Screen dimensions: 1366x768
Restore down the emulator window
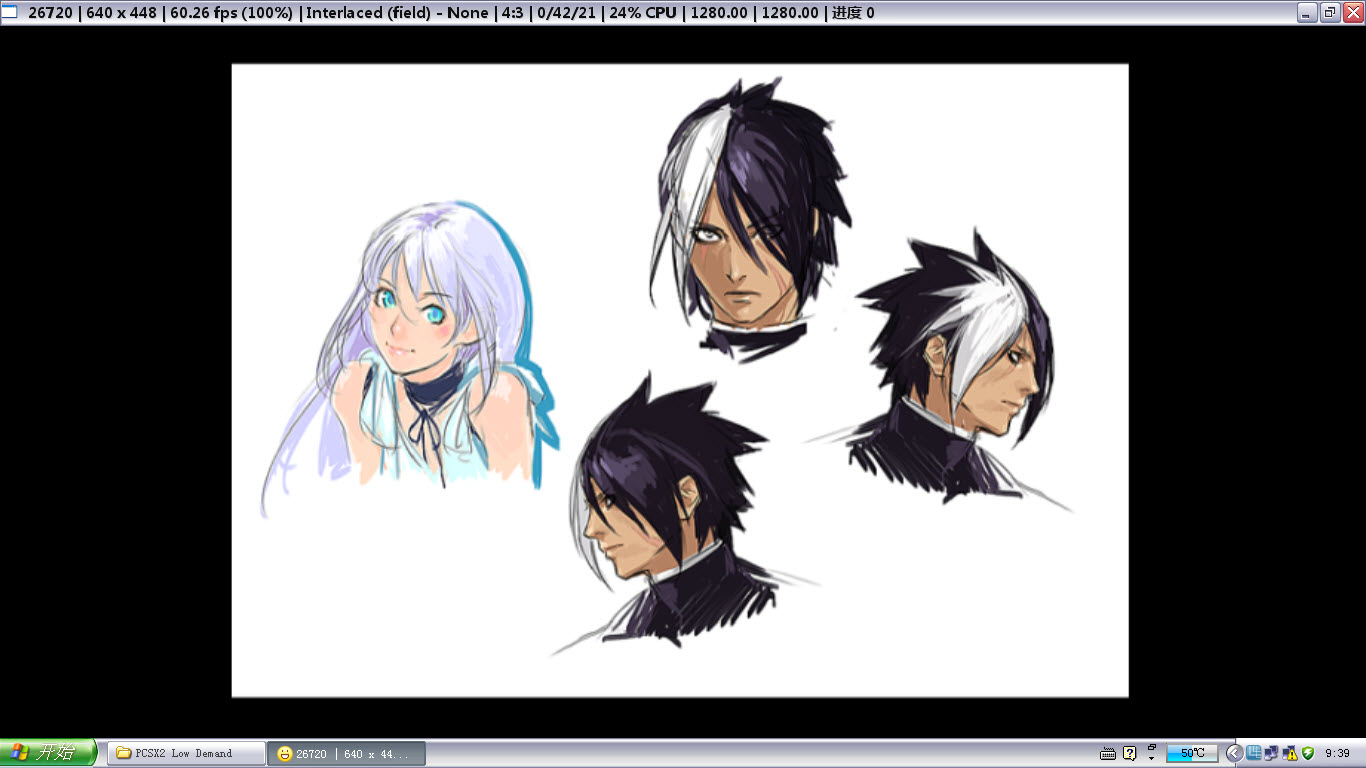click(1330, 13)
